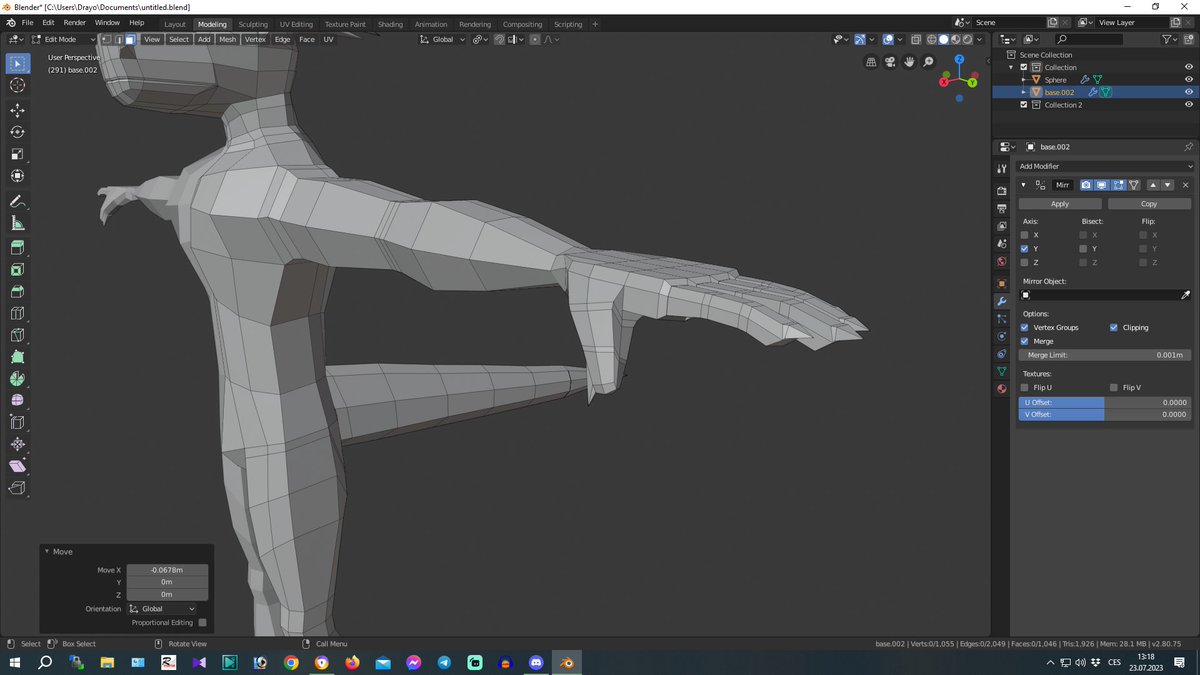The height and width of the screenshot is (675, 1200).
Task: Move the modifier down in stack
Action: (x=1167, y=185)
